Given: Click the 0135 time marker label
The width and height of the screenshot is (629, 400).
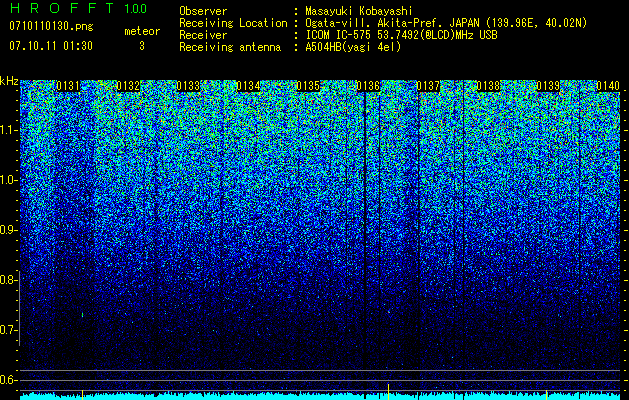Looking at the screenshot, I should coord(308,86).
